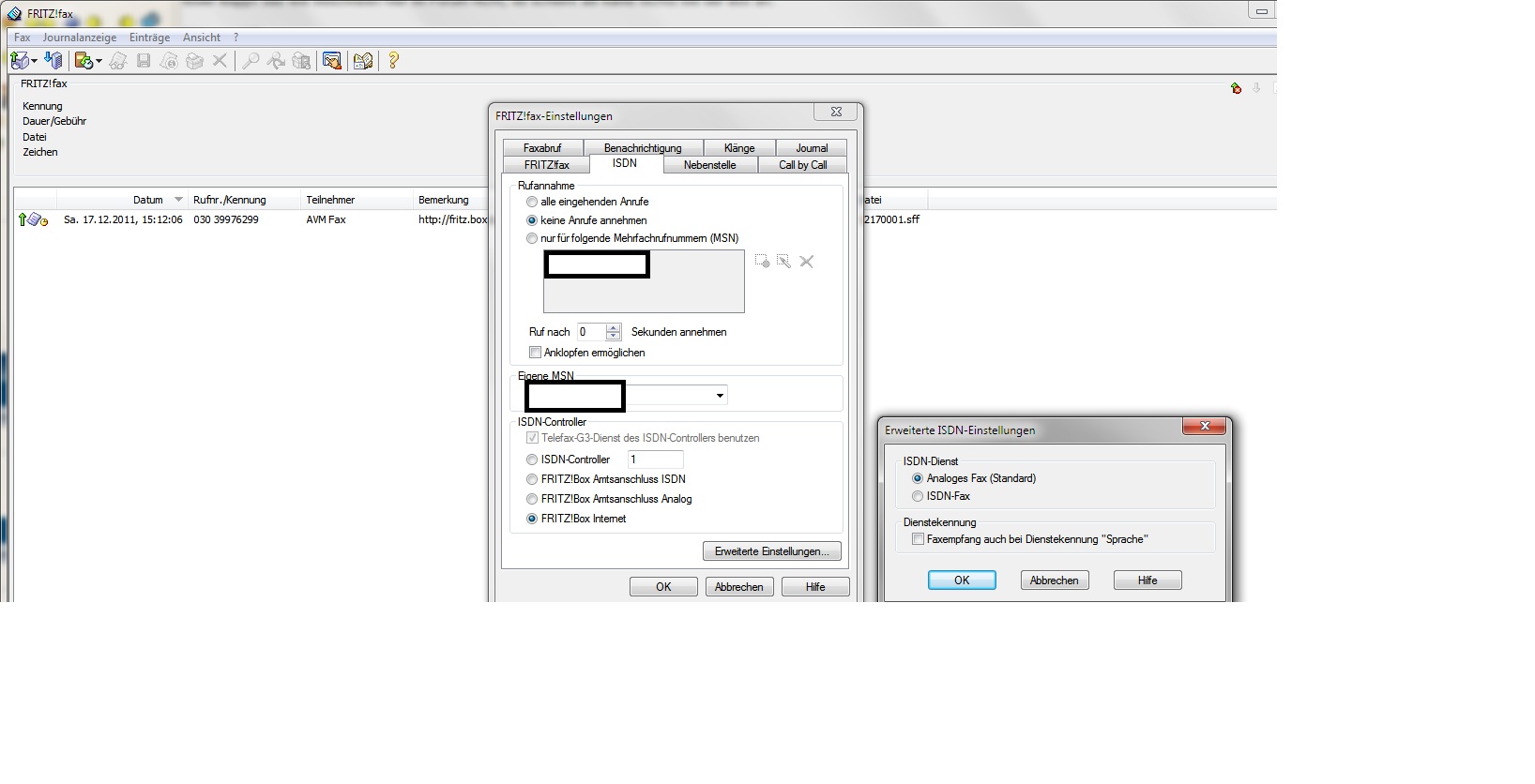Click the fax polling blue arrow icon
Screen dimensions: 1535x784
[x=53, y=61]
